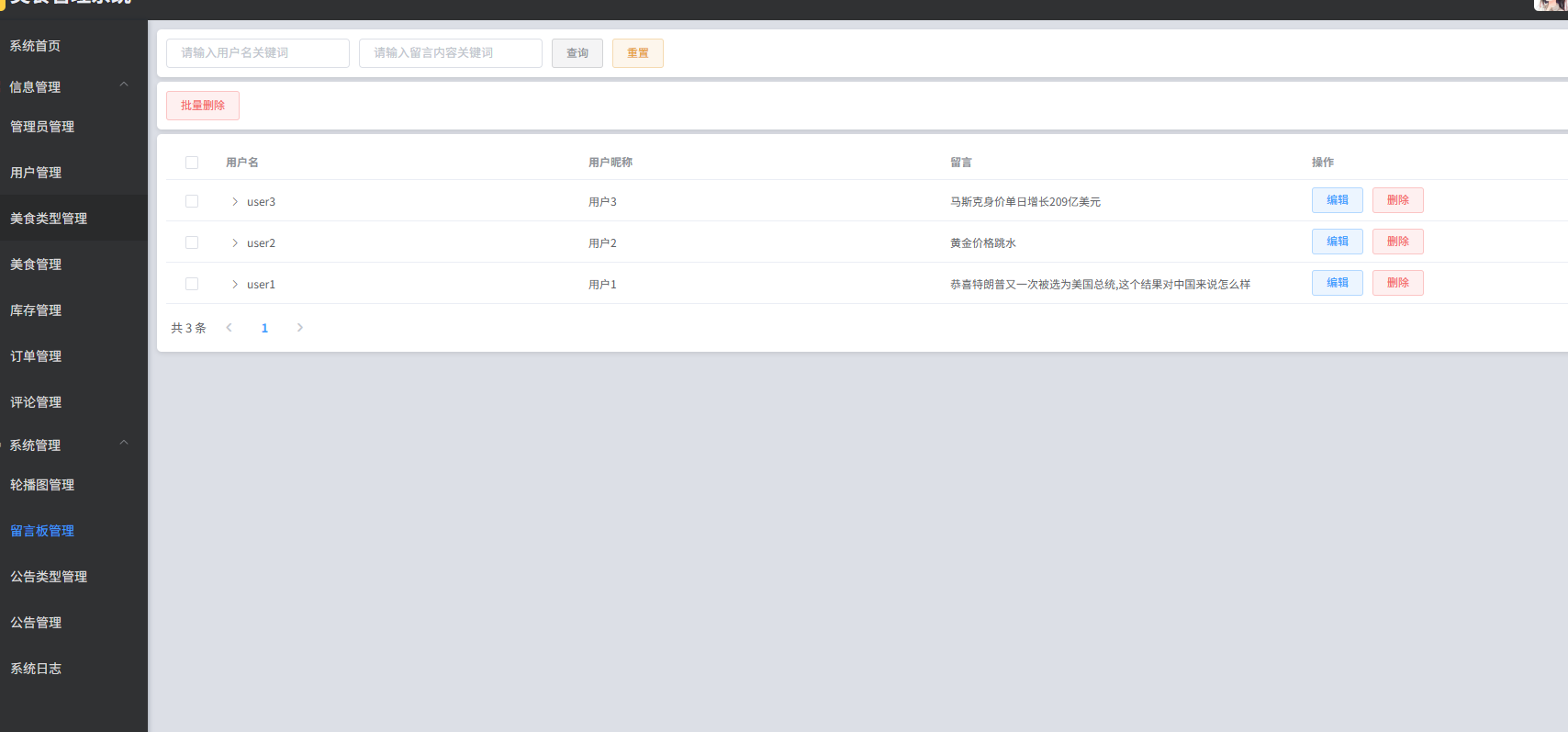Expand the user1 row arrow

point(235,284)
